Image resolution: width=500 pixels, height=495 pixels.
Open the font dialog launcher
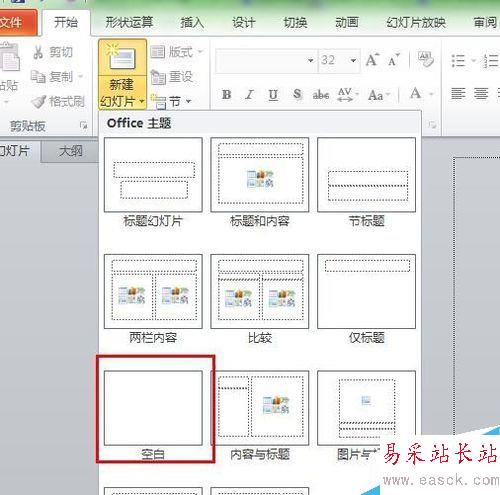tap(433, 125)
